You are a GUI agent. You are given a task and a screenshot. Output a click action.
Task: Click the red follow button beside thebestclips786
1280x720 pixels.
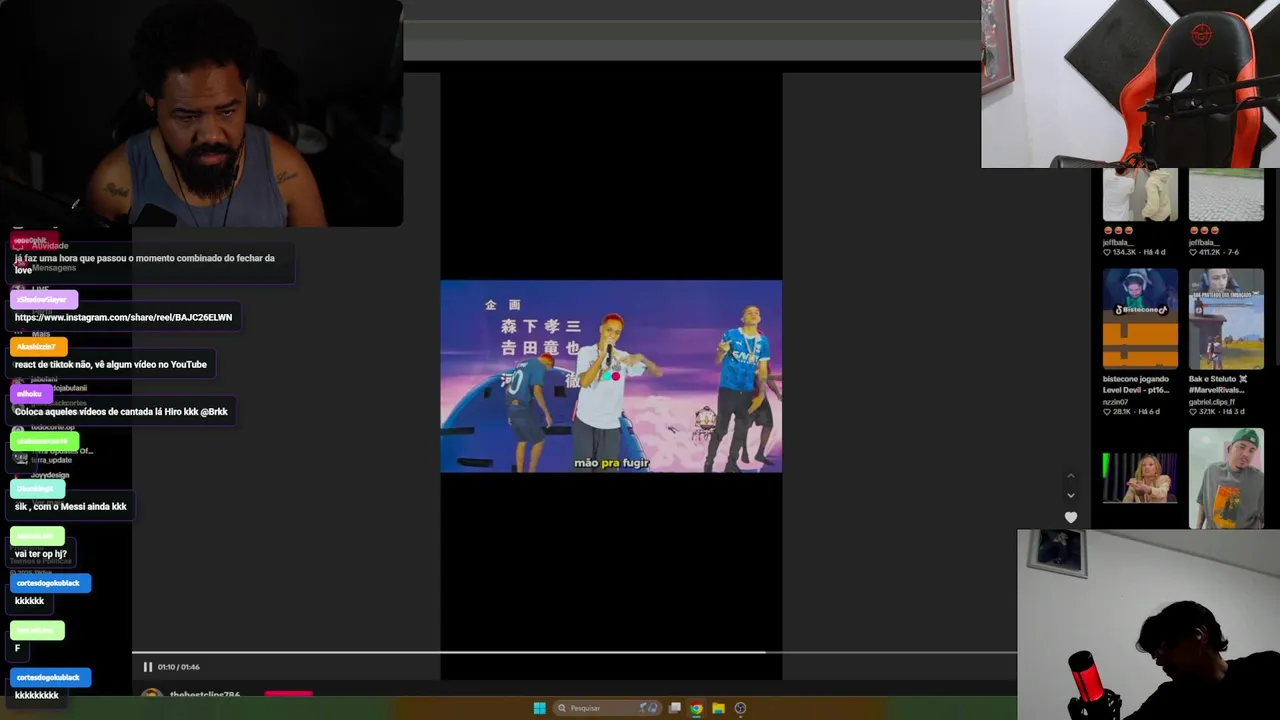click(x=288, y=694)
